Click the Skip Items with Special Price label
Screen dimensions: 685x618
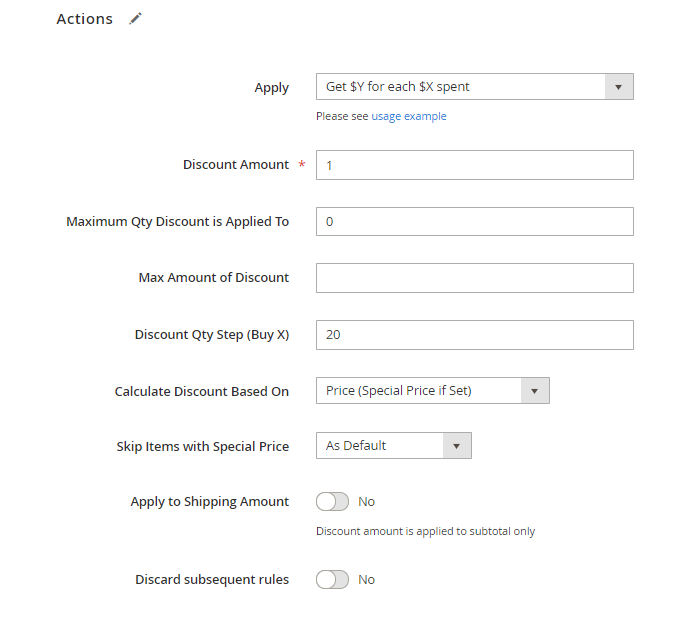202,447
